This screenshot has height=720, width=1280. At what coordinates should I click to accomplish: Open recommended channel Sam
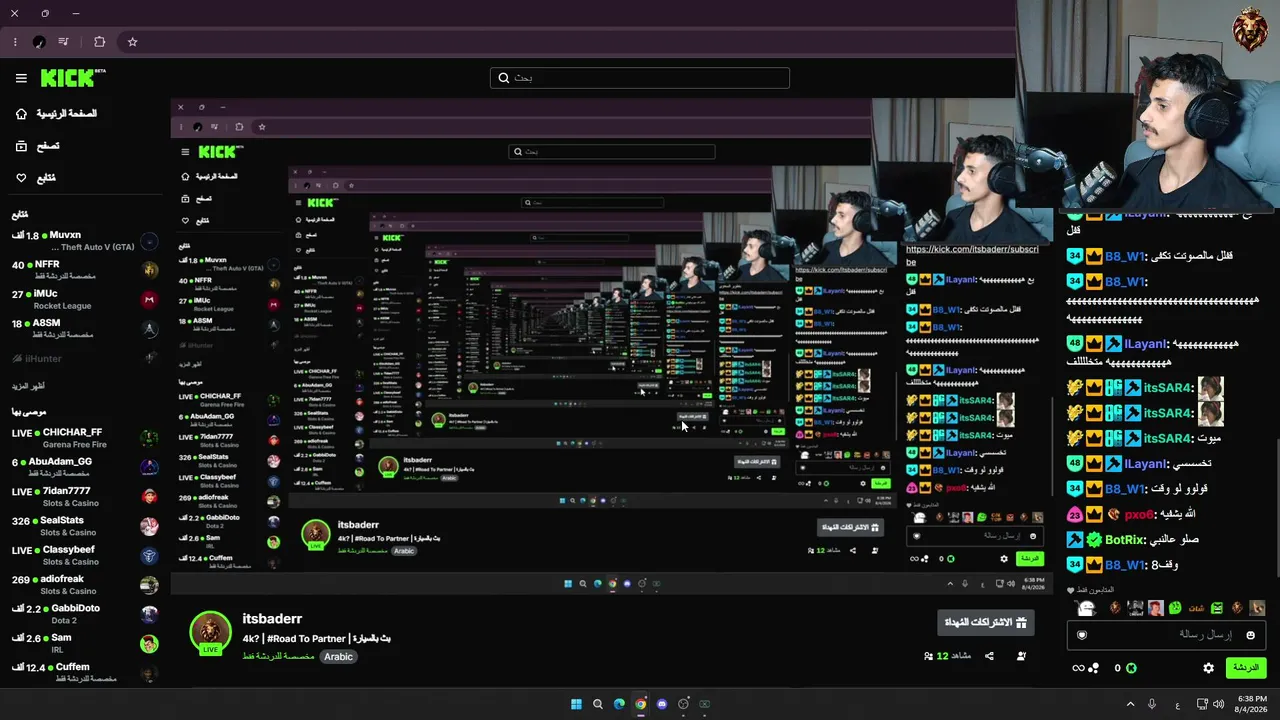click(85, 643)
